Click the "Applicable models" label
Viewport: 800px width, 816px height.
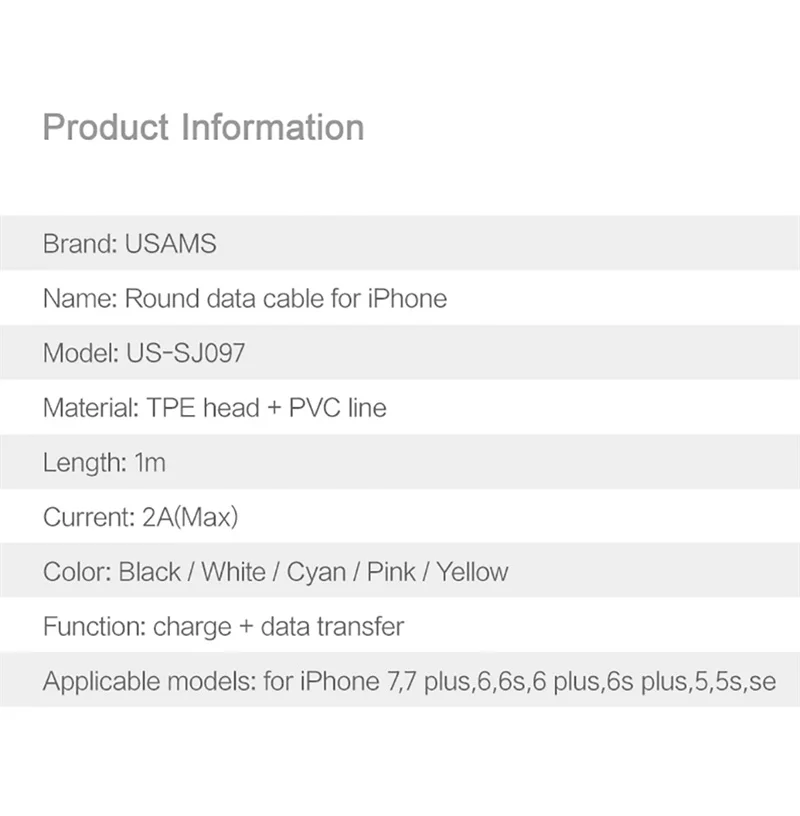[149, 682]
